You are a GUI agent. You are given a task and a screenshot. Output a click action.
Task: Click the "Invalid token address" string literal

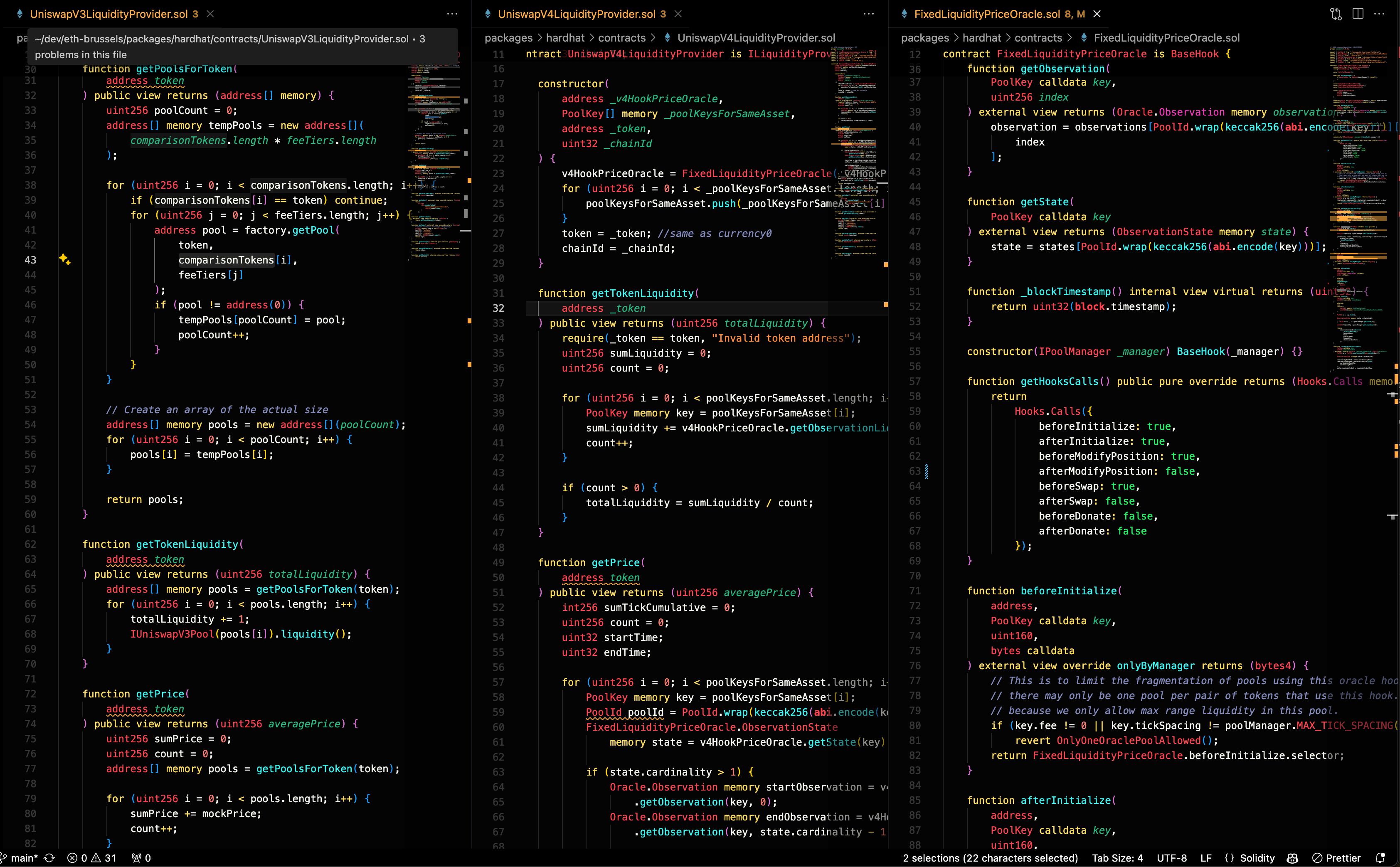780,338
